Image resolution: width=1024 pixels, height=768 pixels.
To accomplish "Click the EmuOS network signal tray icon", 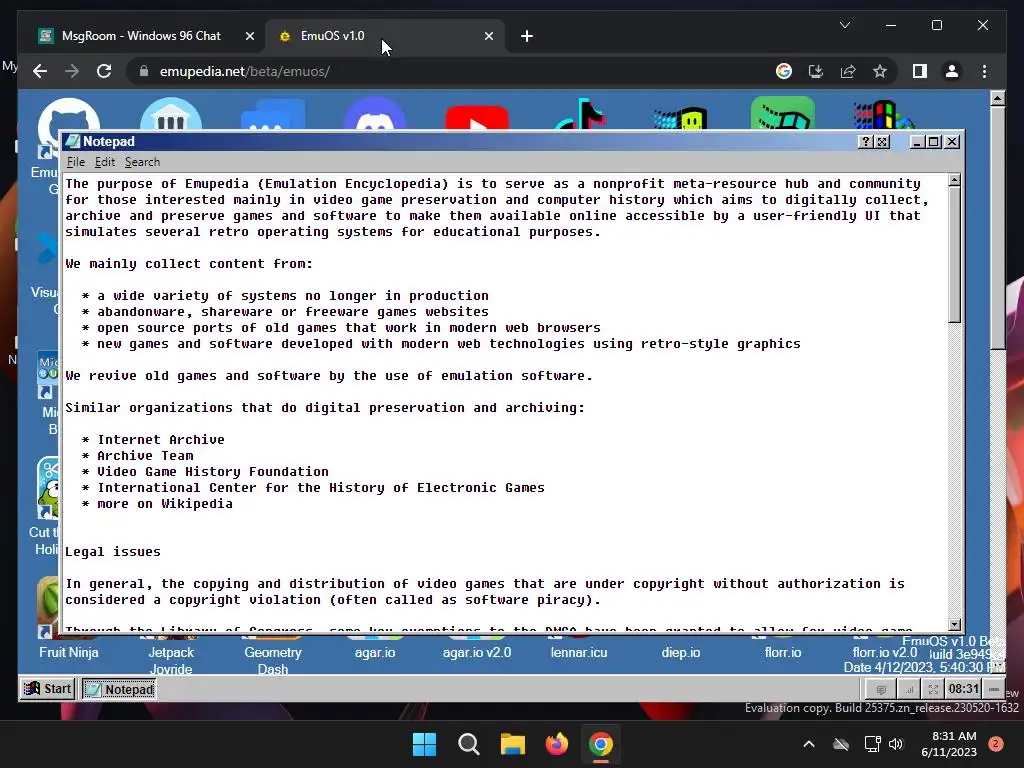I will pos(908,690).
